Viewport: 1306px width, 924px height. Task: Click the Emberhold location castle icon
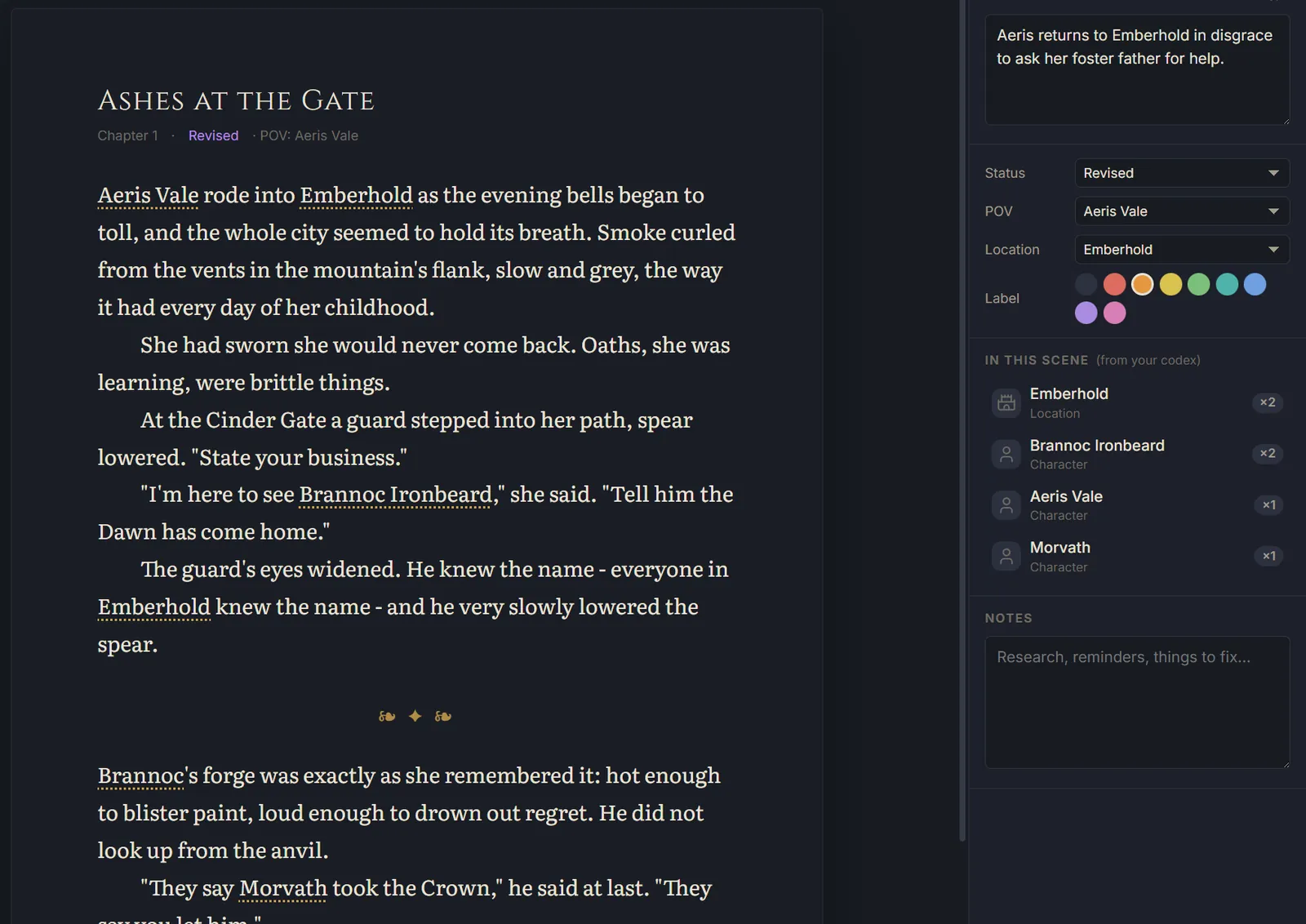pos(1006,402)
